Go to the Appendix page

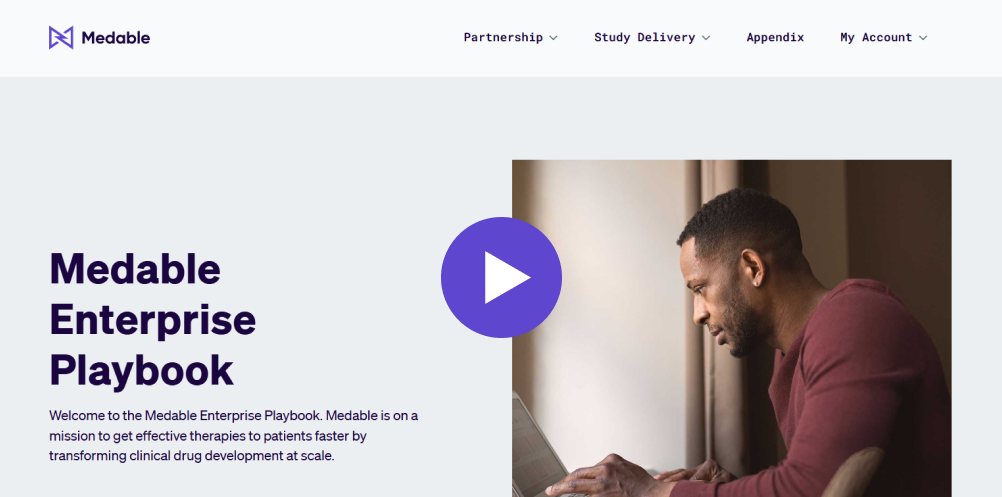(775, 38)
